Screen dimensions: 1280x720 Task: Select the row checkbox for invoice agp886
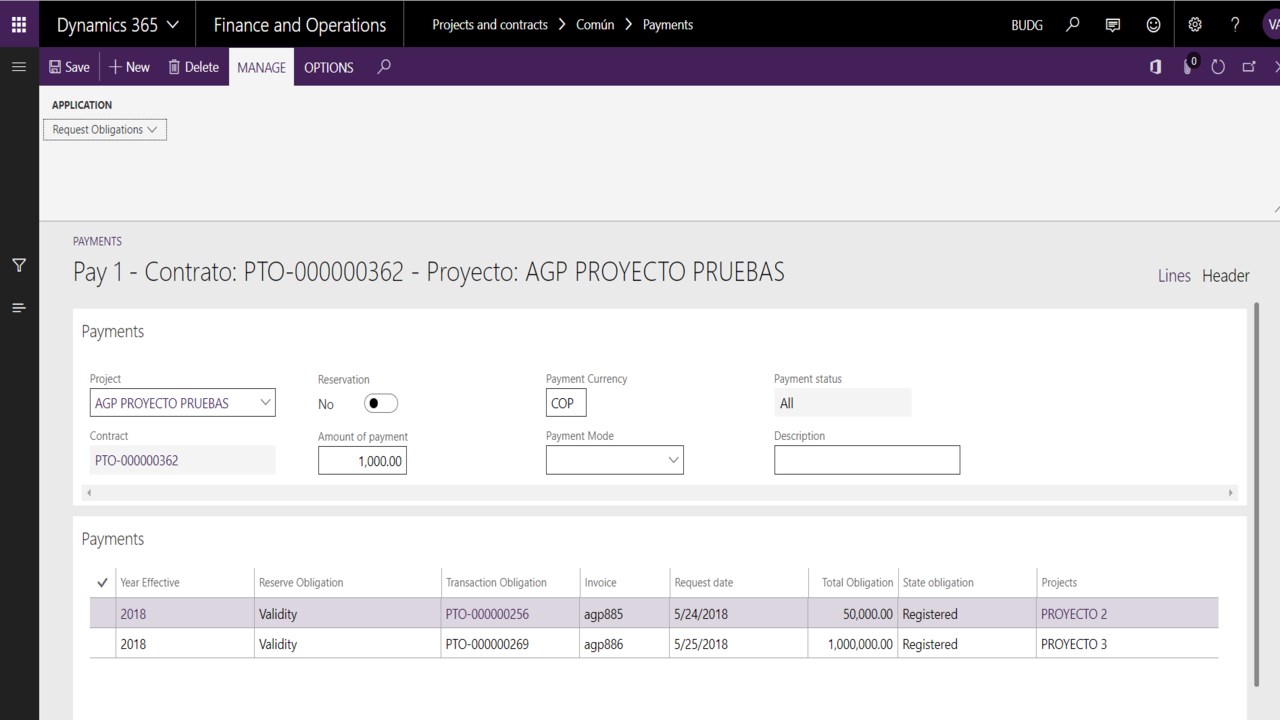click(102, 644)
